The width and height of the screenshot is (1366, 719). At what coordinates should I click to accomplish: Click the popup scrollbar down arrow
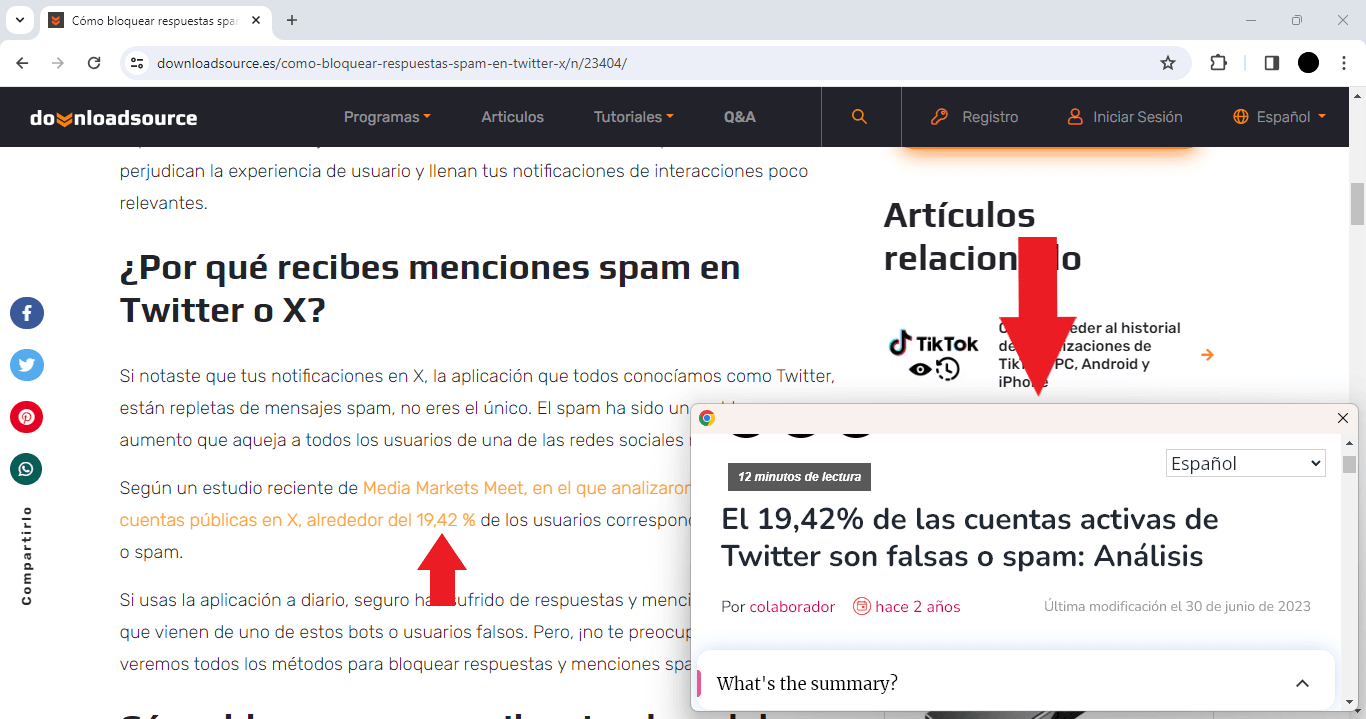1350,703
